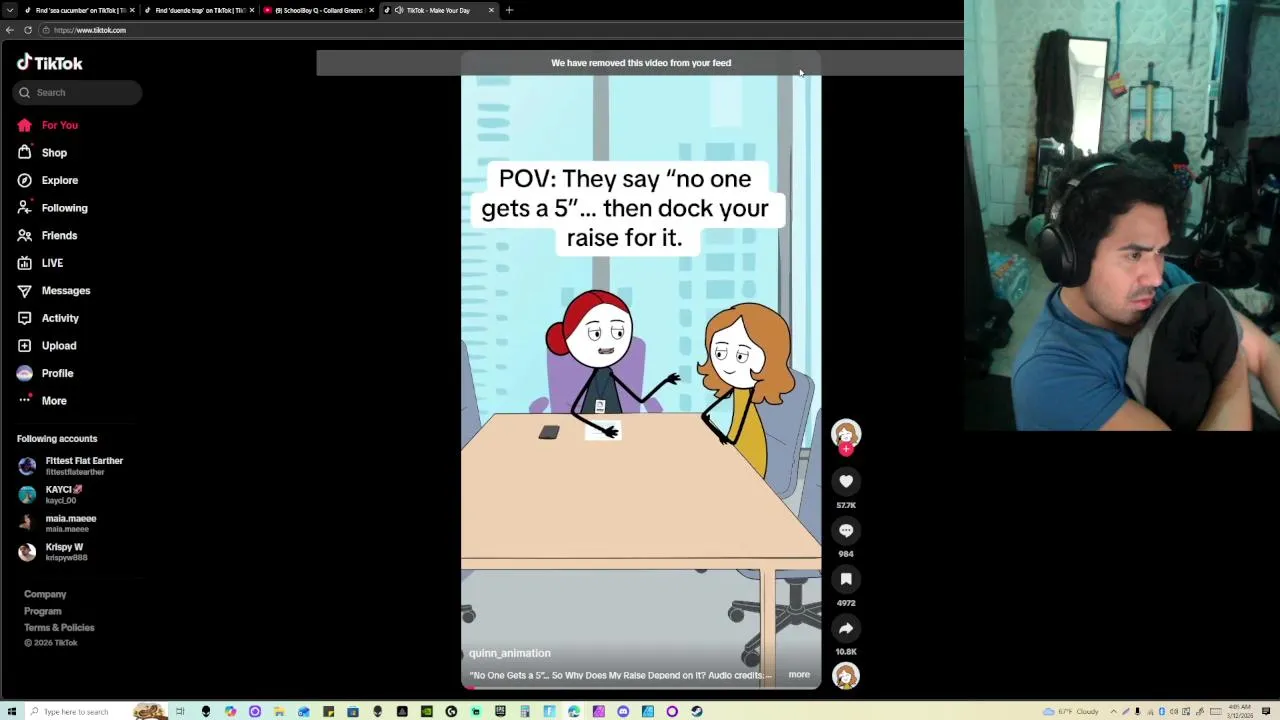Expand the Company footer section
Viewport: 1280px width, 720px height.
[45, 594]
